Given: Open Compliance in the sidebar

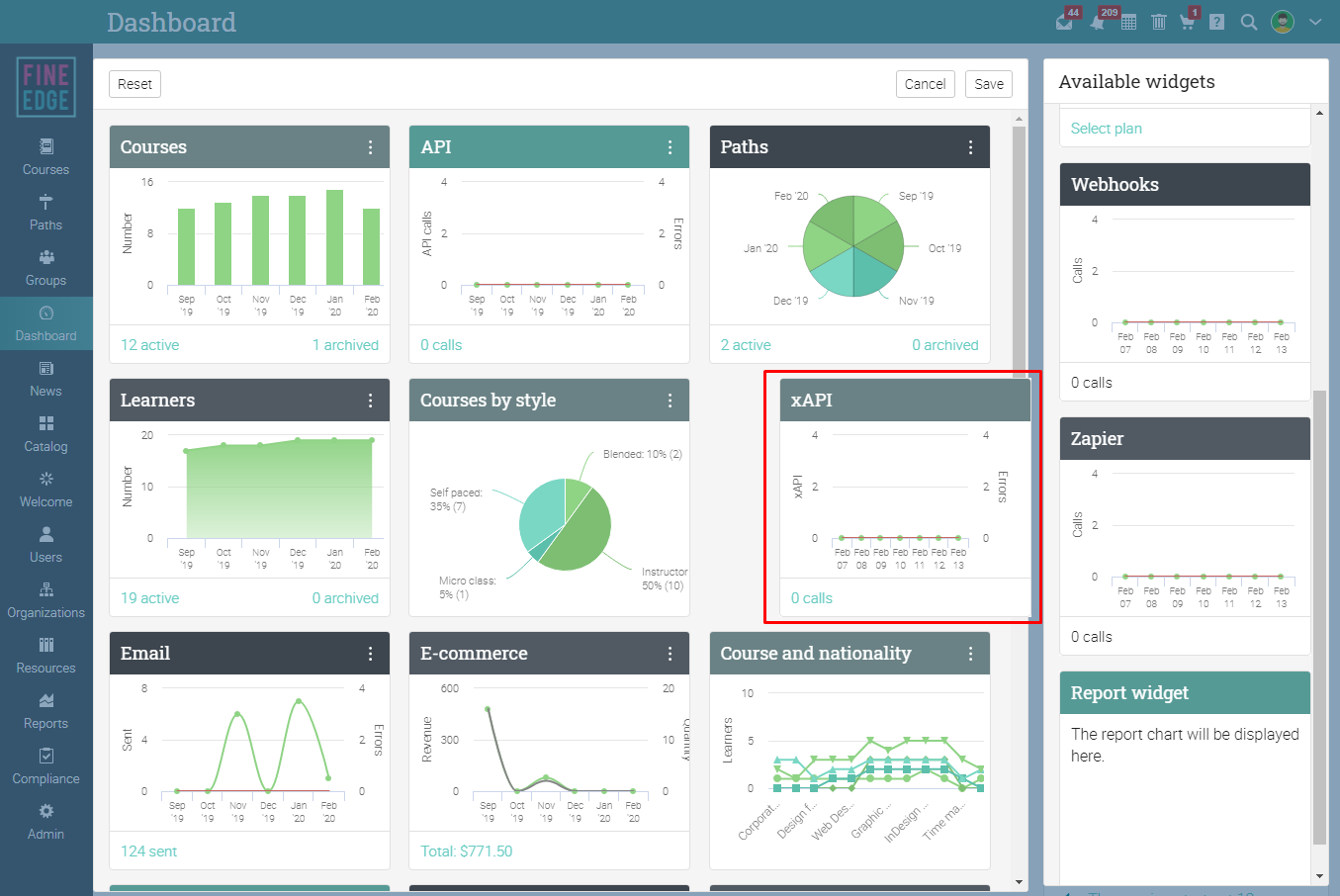Looking at the screenshot, I should [x=45, y=767].
